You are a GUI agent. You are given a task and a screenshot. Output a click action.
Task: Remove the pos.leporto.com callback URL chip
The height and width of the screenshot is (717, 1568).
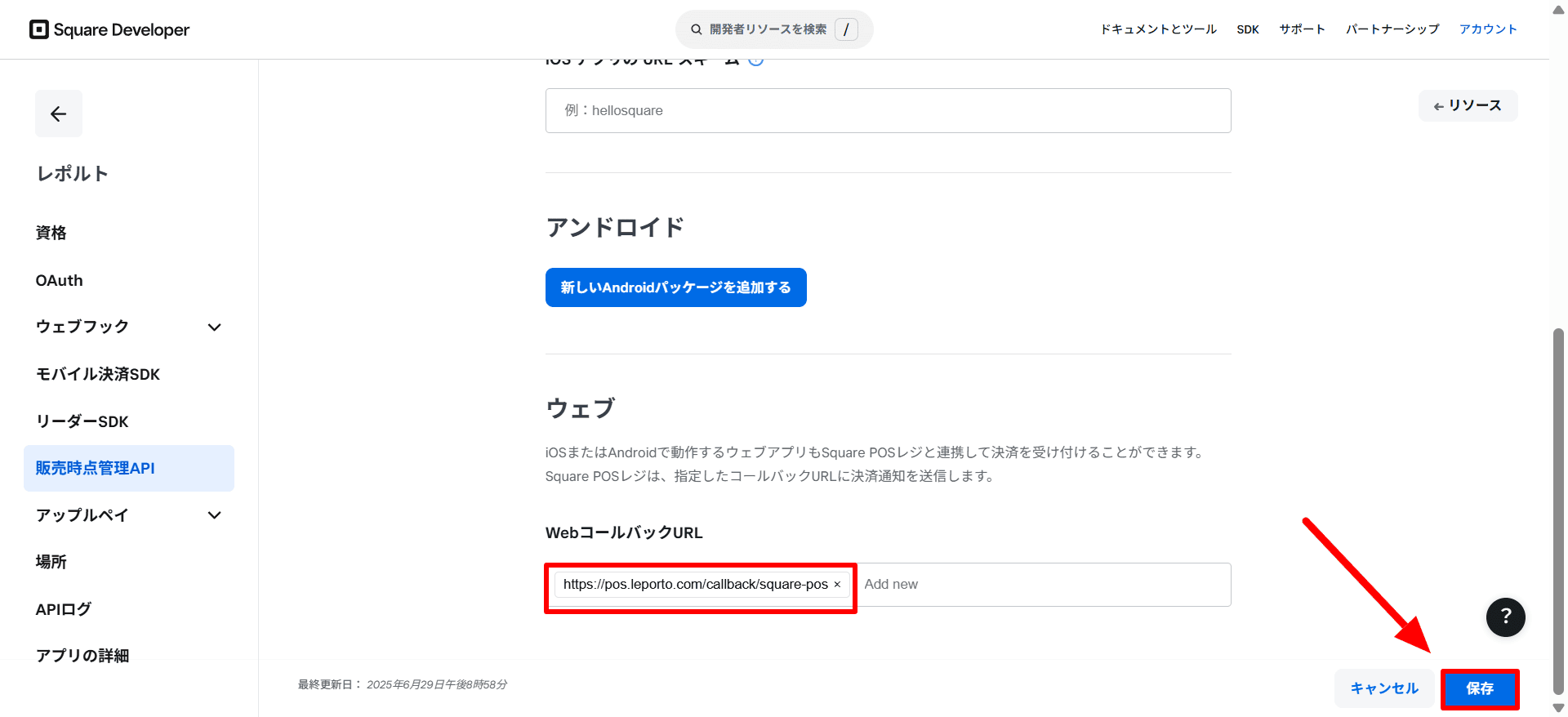pyautogui.click(x=837, y=585)
